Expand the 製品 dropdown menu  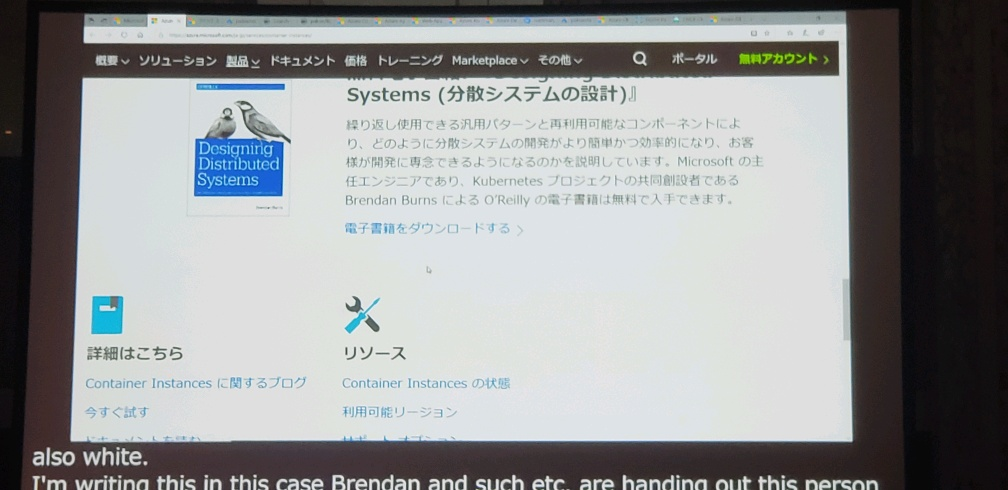[242, 61]
